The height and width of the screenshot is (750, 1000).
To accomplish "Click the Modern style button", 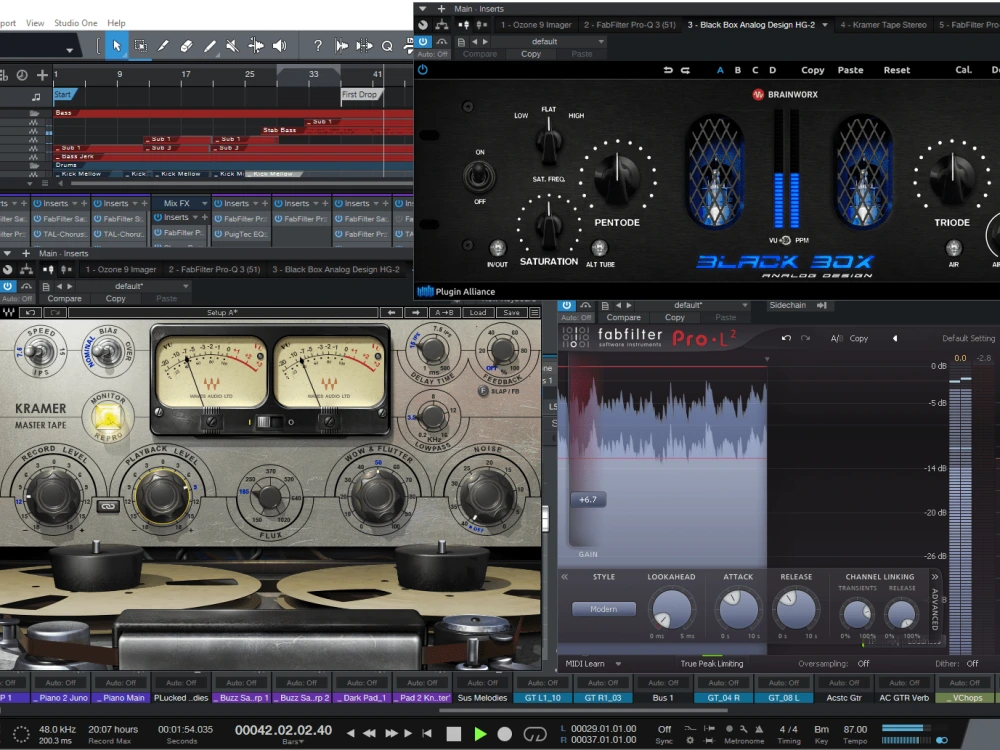I will pyautogui.click(x=603, y=608).
